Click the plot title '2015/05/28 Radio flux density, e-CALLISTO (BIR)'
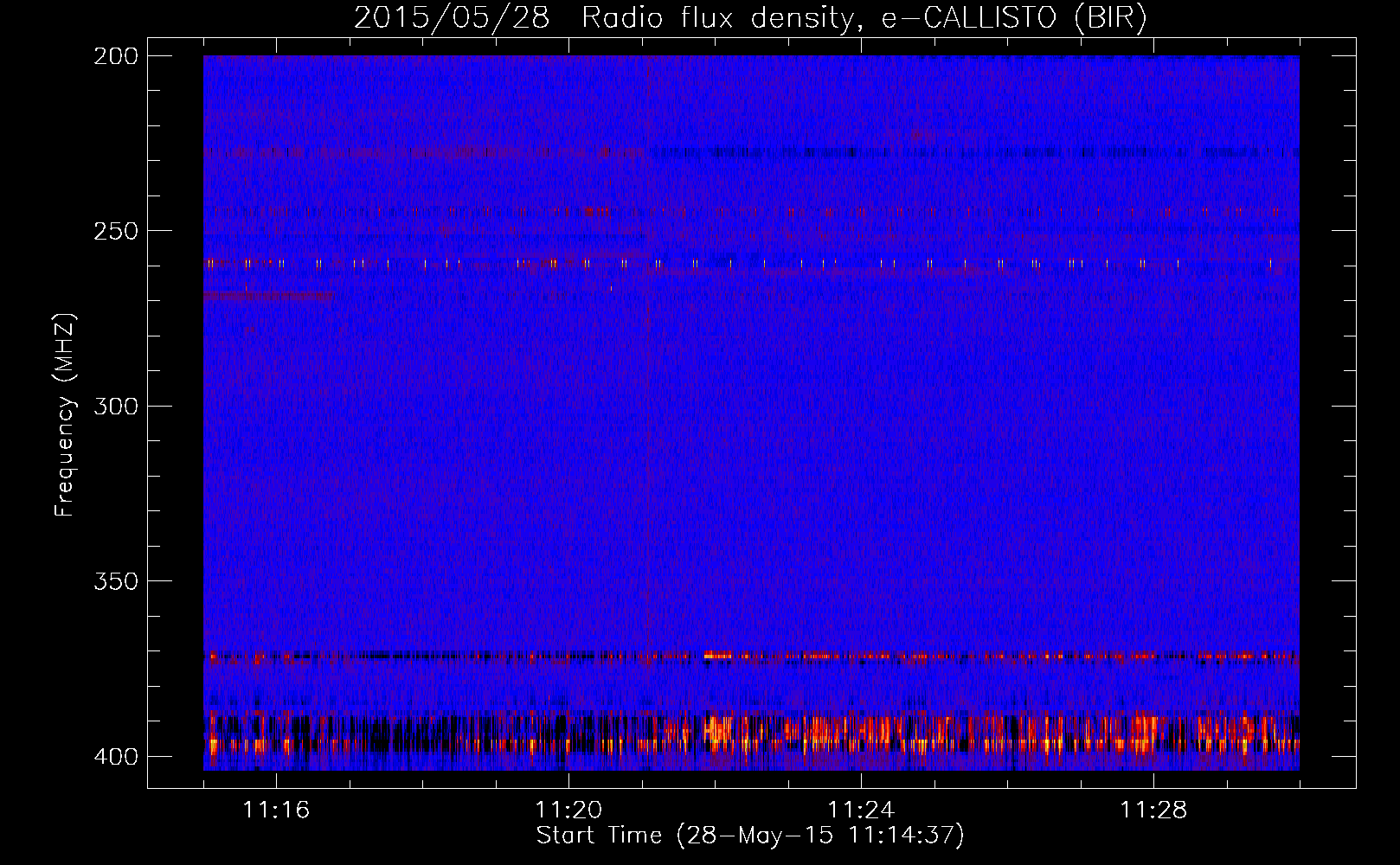The image size is (1400, 865). click(x=750, y=18)
